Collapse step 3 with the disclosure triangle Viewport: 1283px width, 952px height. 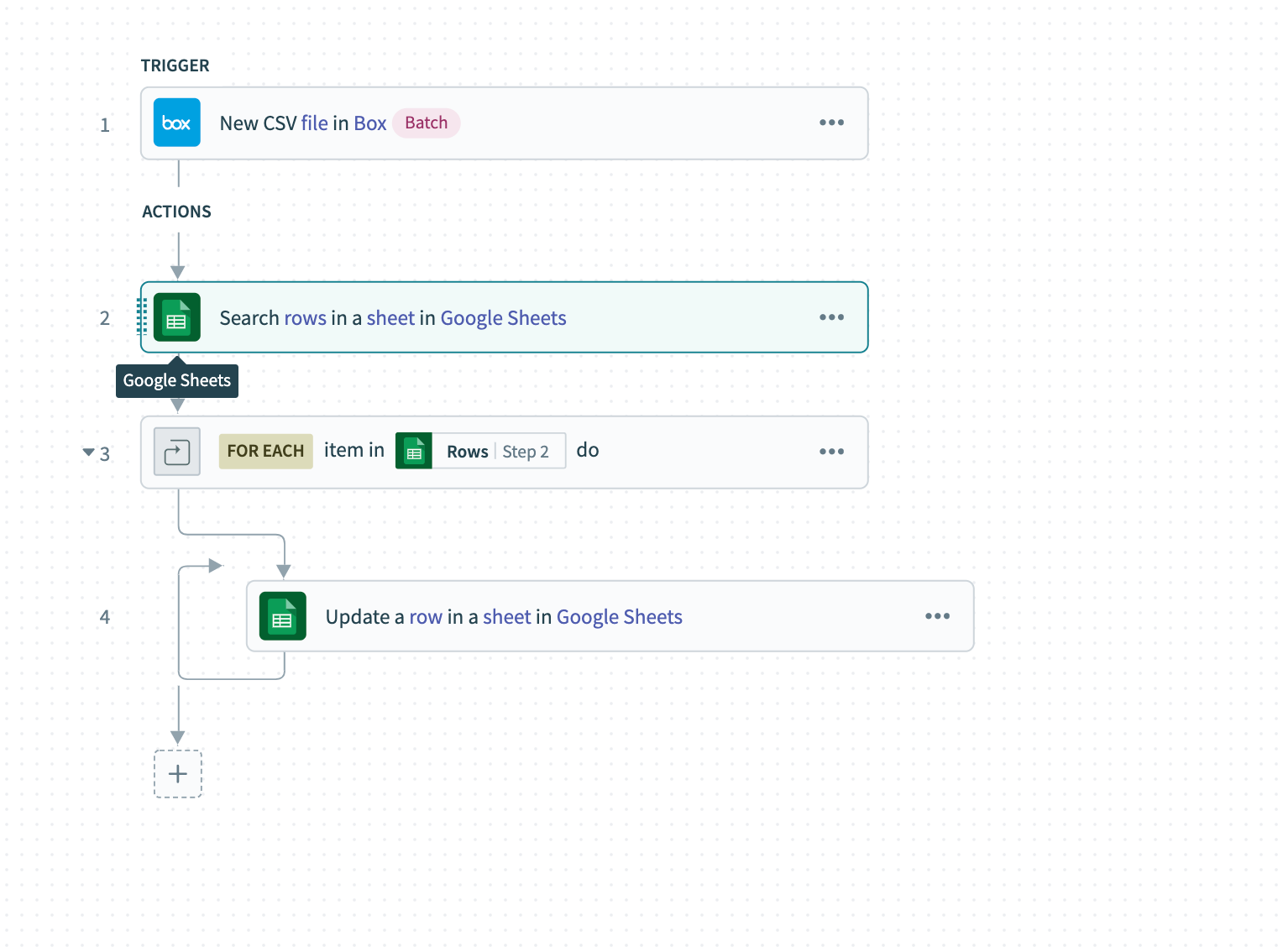click(88, 452)
